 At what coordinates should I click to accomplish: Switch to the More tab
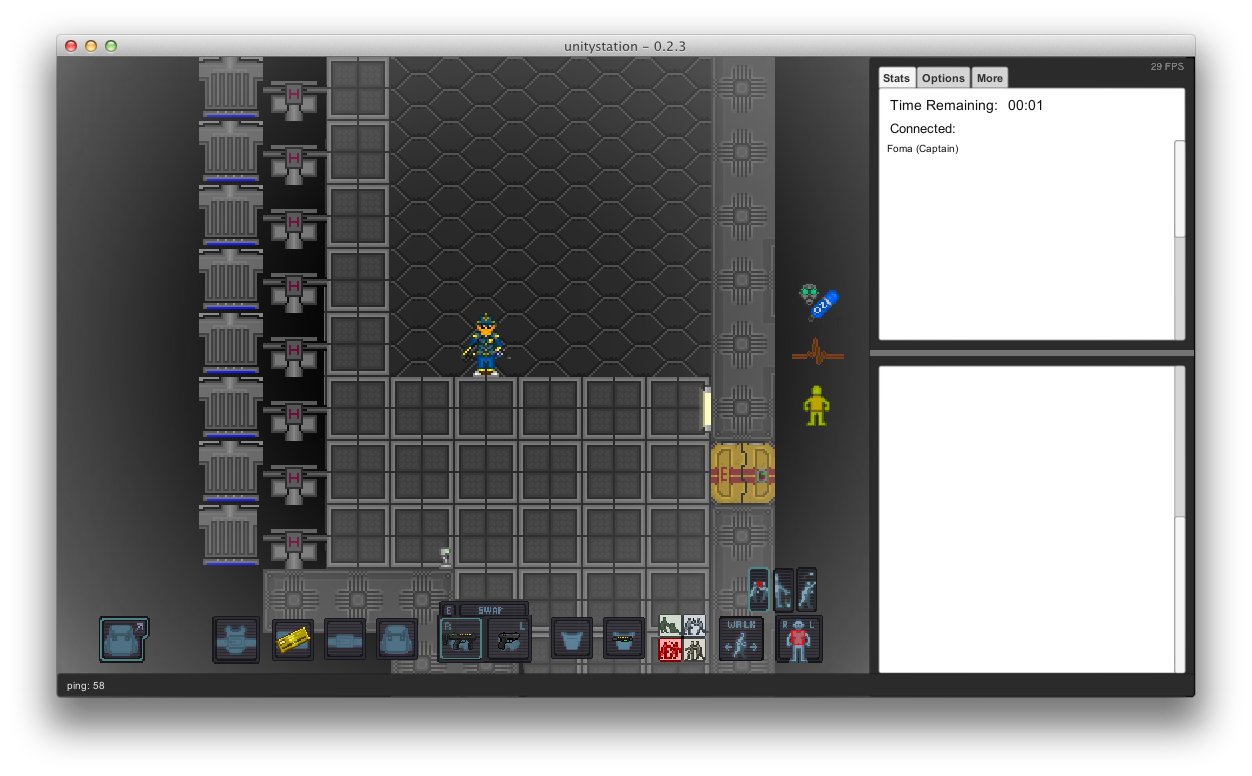989,77
